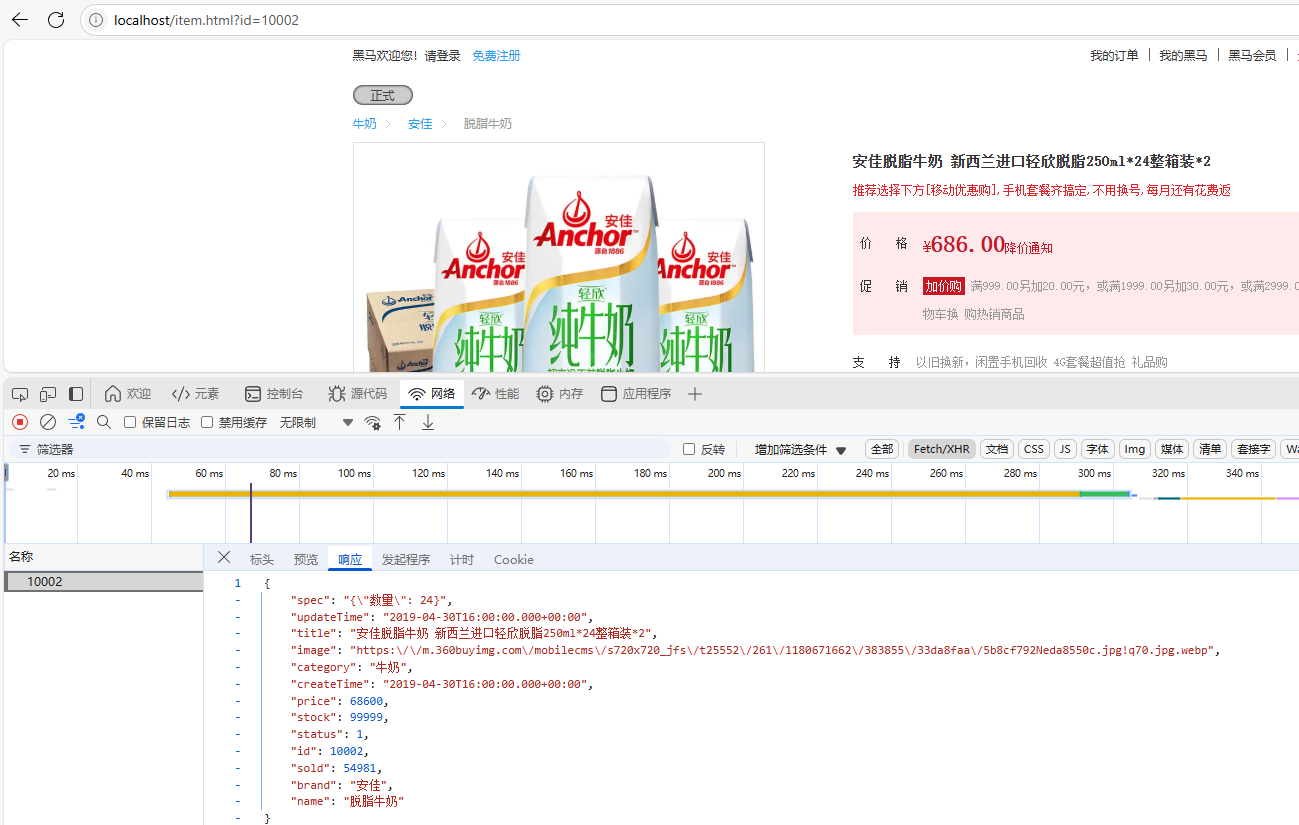
Task: Open the 欢迎 tab in DevTools
Action: pyautogui.click(x=128, y=394)
